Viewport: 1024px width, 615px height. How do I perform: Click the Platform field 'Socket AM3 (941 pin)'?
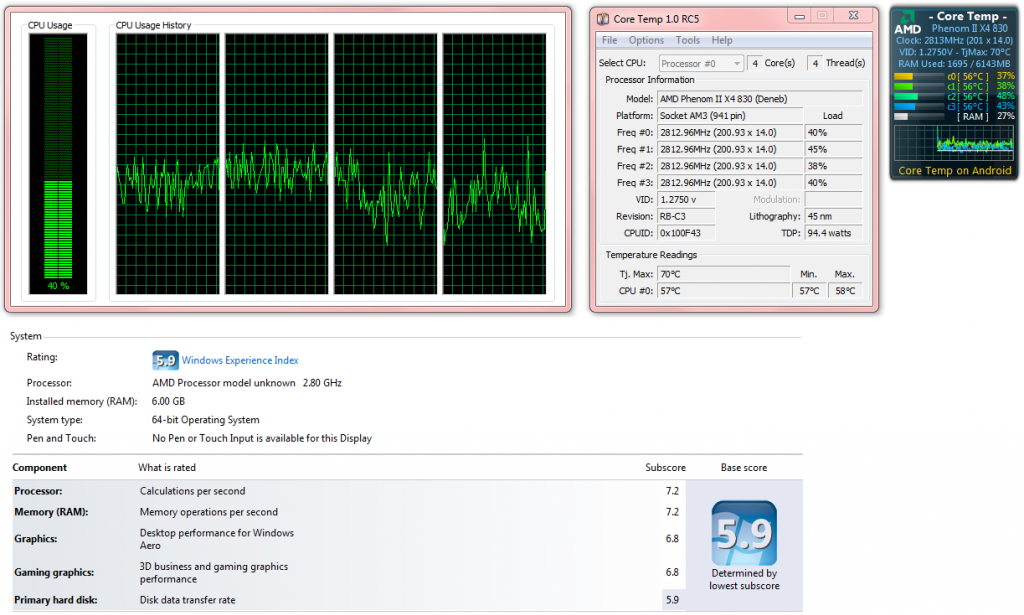pyautogui.click(x=729, y=116)
